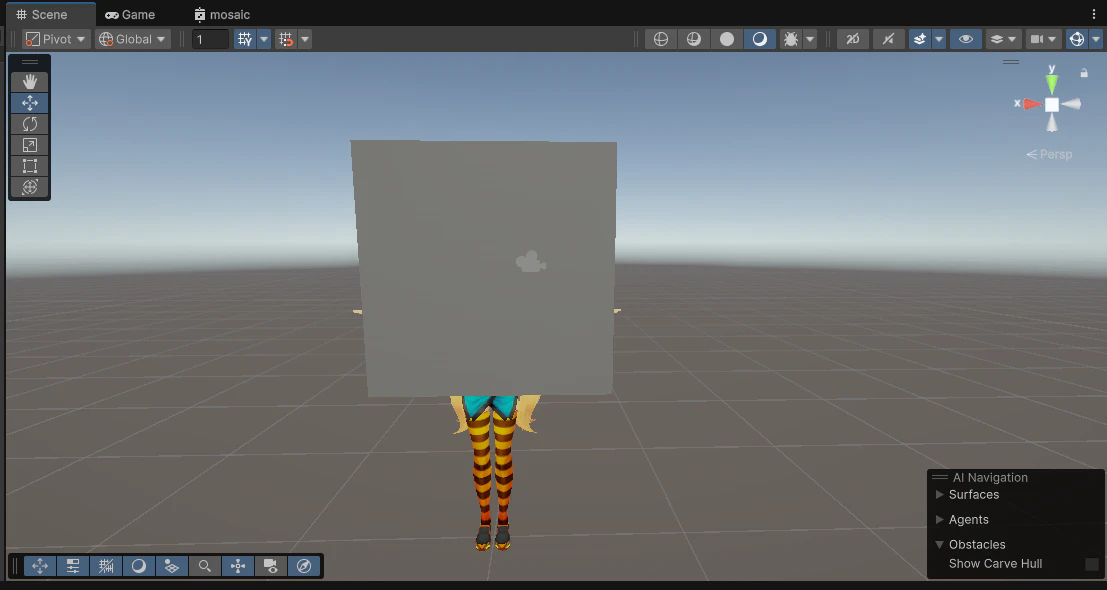Toggle the Cameras overlay icon
The height and width of the screenshot is (590, 1107).
270,566
